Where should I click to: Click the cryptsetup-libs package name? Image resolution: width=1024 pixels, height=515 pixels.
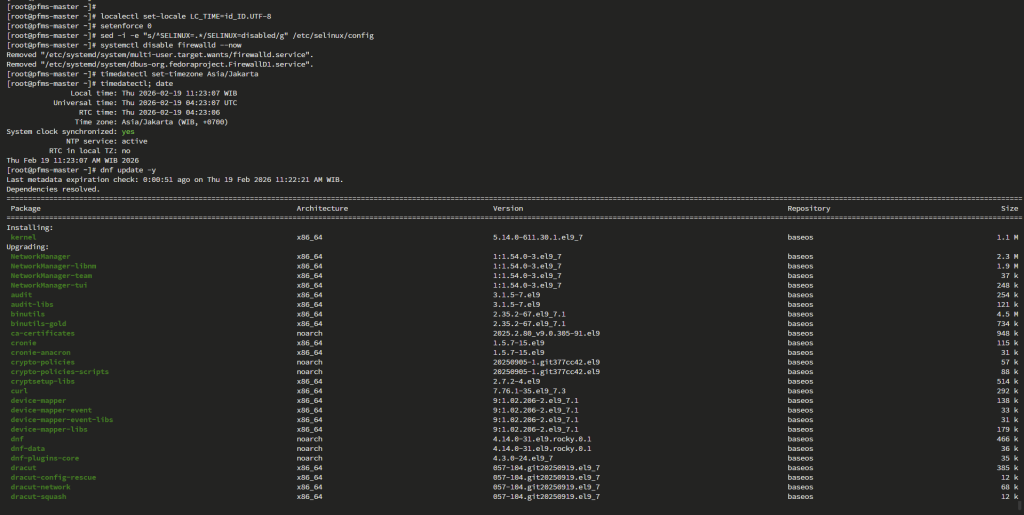pyautogui.click(x=42, y=381)
